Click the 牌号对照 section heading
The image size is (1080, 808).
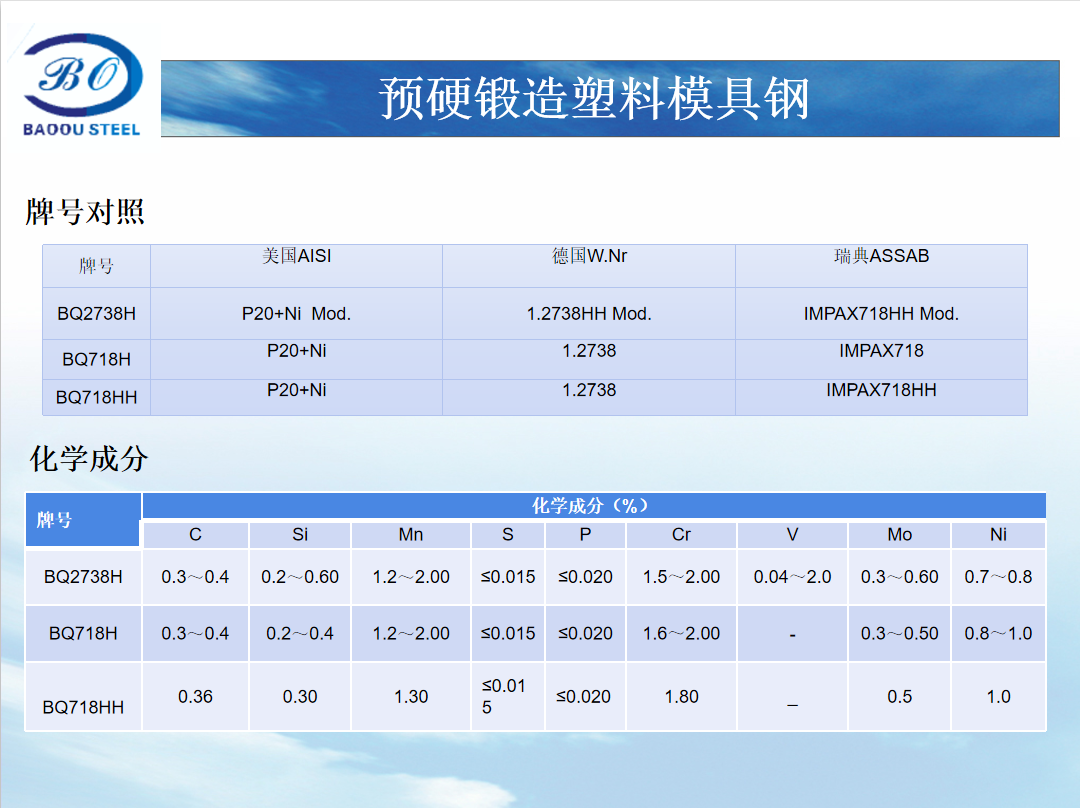click(85, 212)
